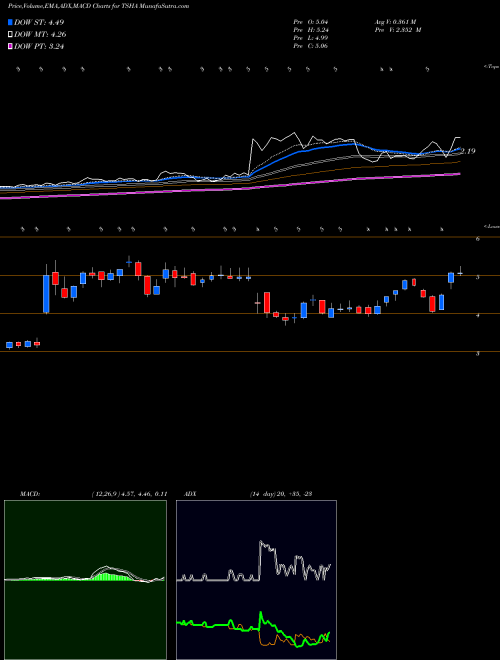Click the white DOW MT legend swatch
Screen dimensions: 500x660
click(x=10, y=35)
